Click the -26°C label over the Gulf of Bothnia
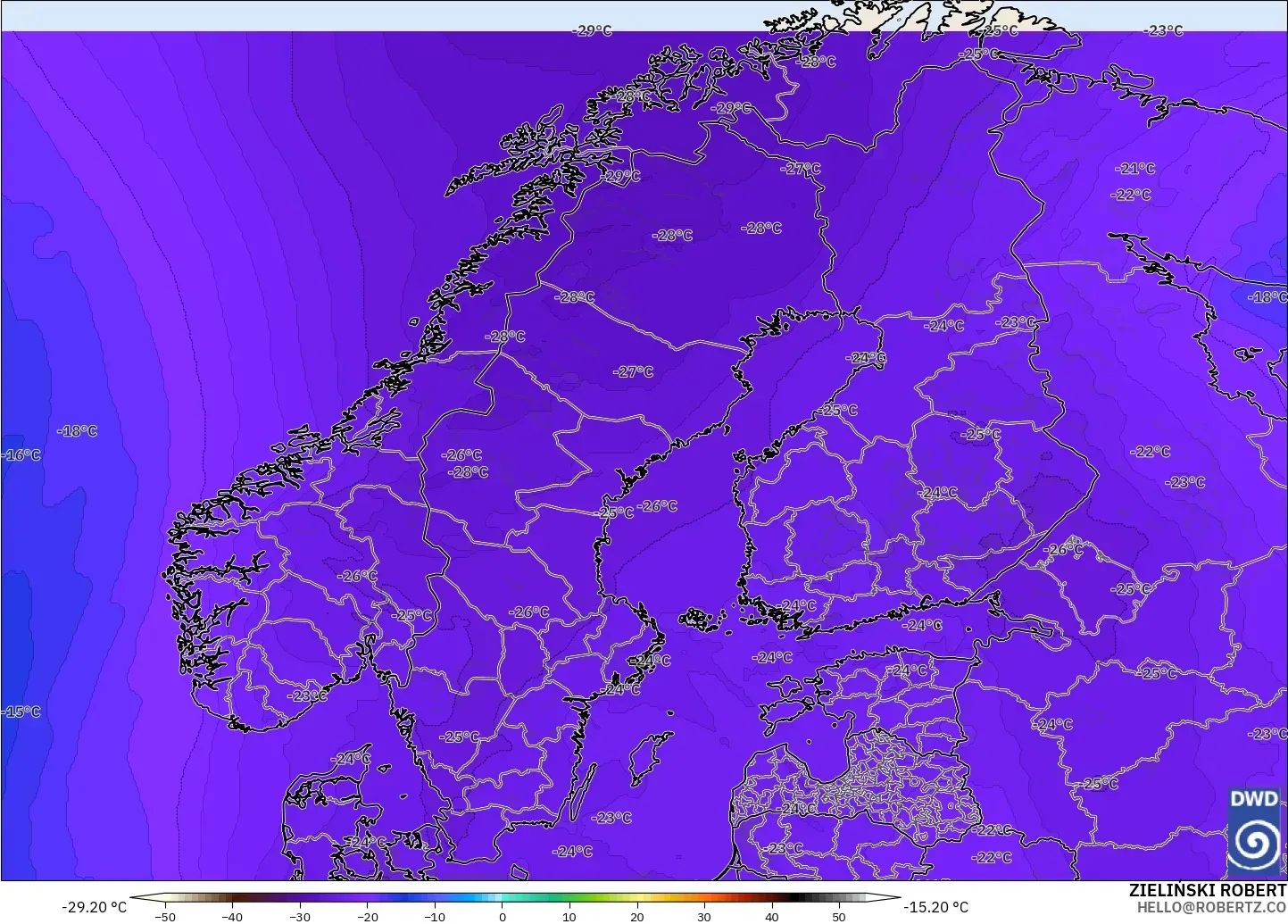The width and height of the screenshot is (1288, 924). click(x=659, y=505)
